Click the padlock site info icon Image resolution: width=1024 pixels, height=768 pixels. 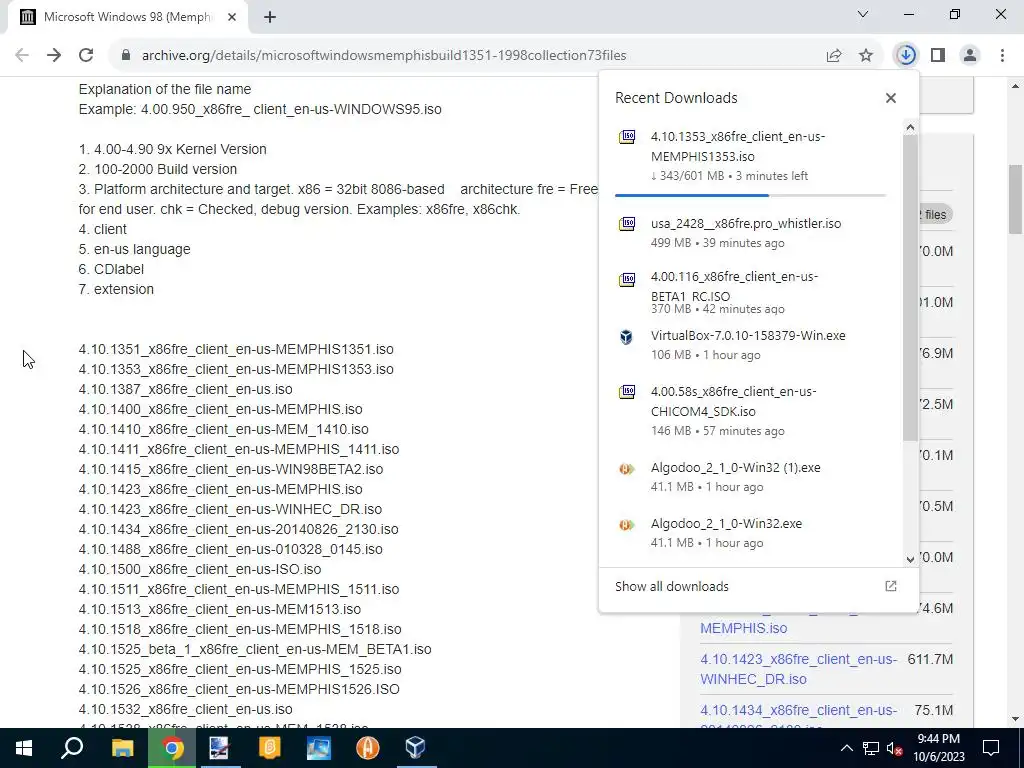[x=126, y=56]
